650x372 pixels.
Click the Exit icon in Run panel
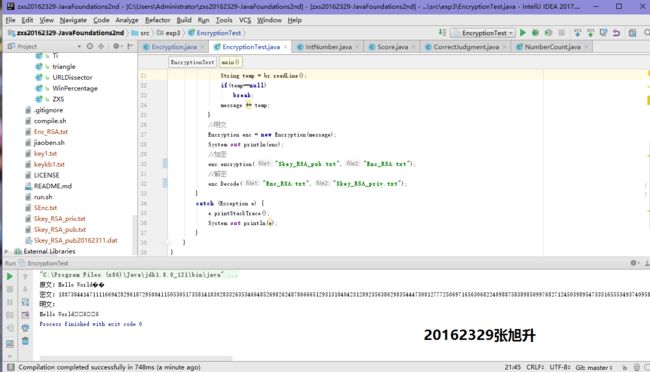point(10,328)
